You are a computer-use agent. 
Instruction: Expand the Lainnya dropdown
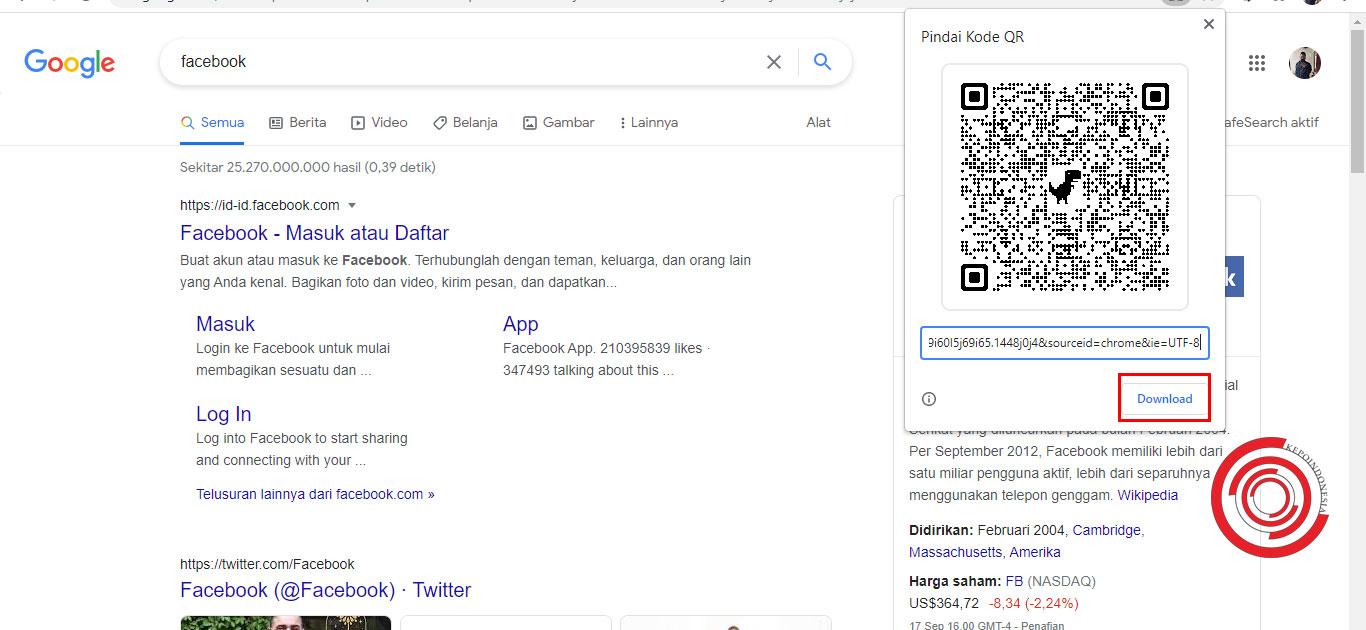pos(648,122)
